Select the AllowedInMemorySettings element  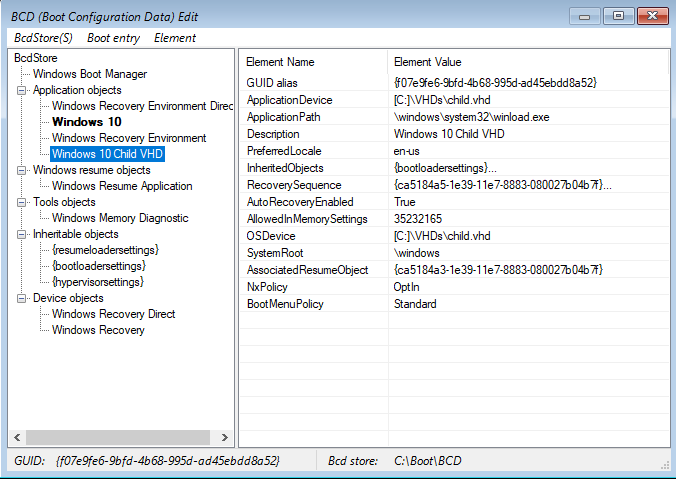tap(454, 219)
